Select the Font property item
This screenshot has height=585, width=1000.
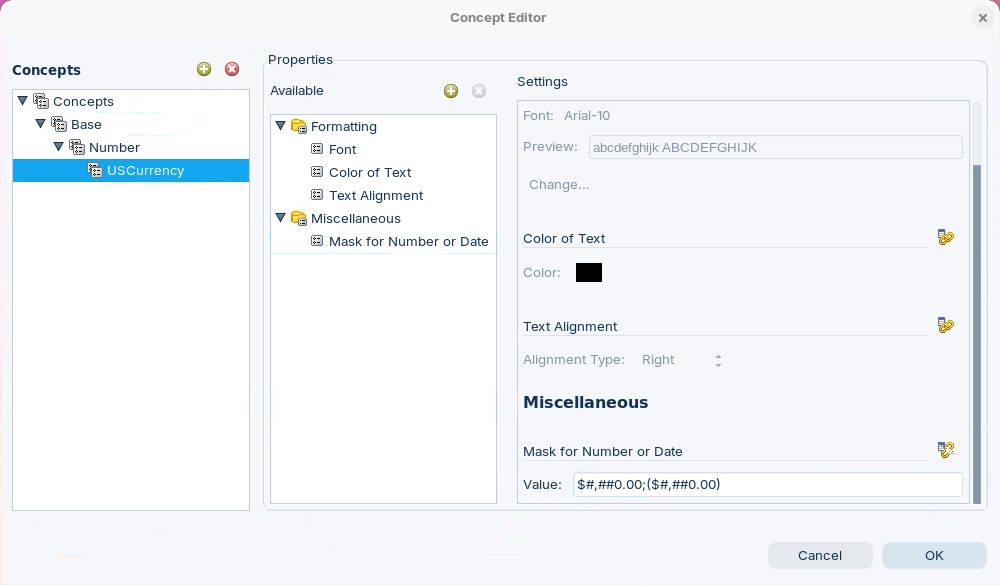click(342, 149)
